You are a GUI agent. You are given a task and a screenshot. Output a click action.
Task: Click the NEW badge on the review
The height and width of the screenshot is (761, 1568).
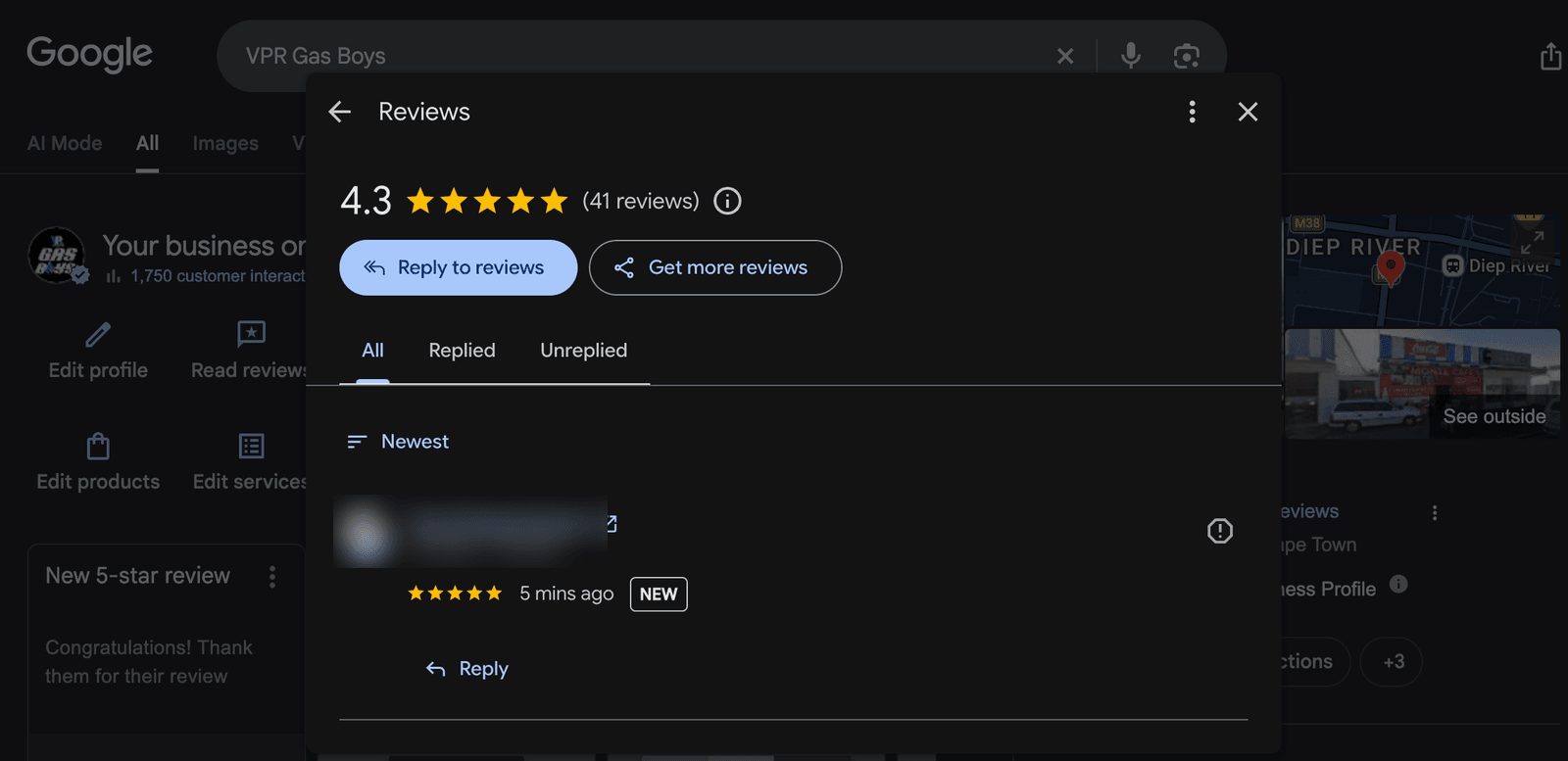point(659,595)
